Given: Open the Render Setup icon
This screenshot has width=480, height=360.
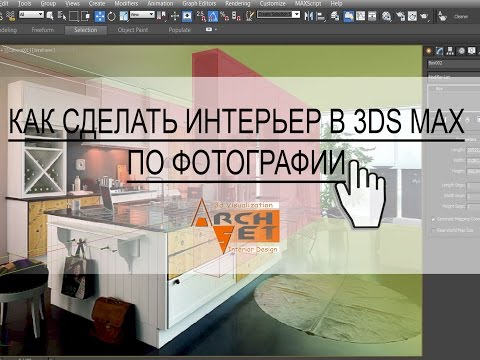Looking at the screenshot, I should pos(400,16).
